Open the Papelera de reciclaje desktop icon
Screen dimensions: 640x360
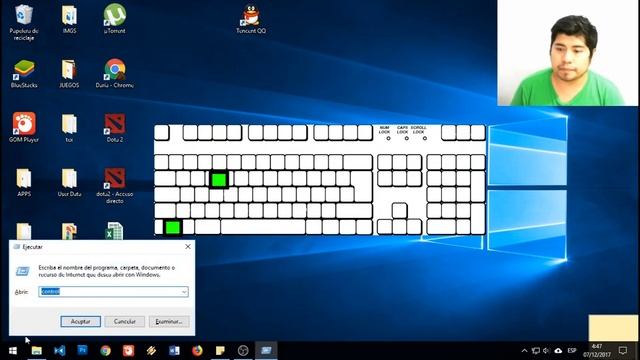click(x=24, y=22)
